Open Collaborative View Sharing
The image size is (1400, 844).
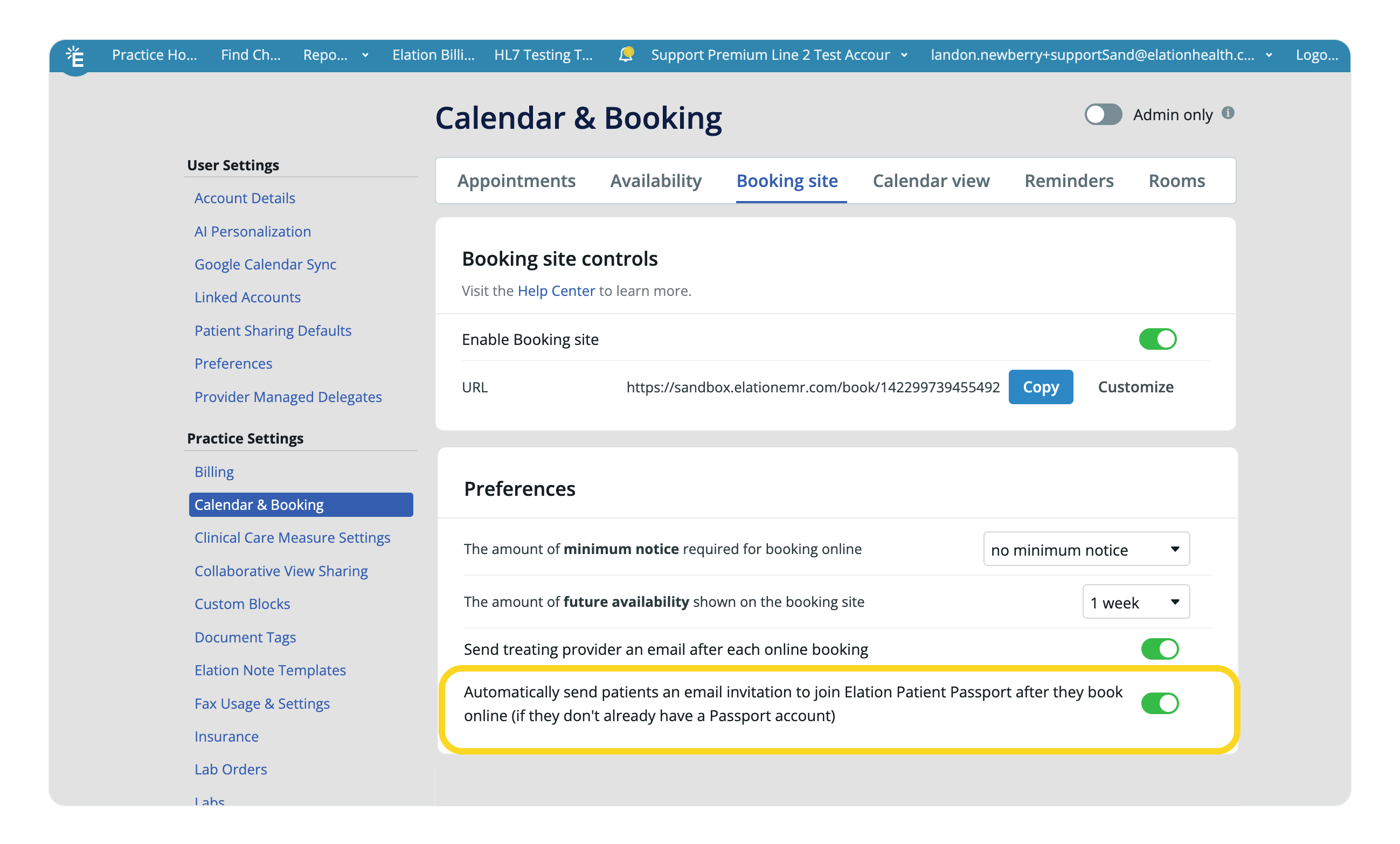tap(281, 571)
